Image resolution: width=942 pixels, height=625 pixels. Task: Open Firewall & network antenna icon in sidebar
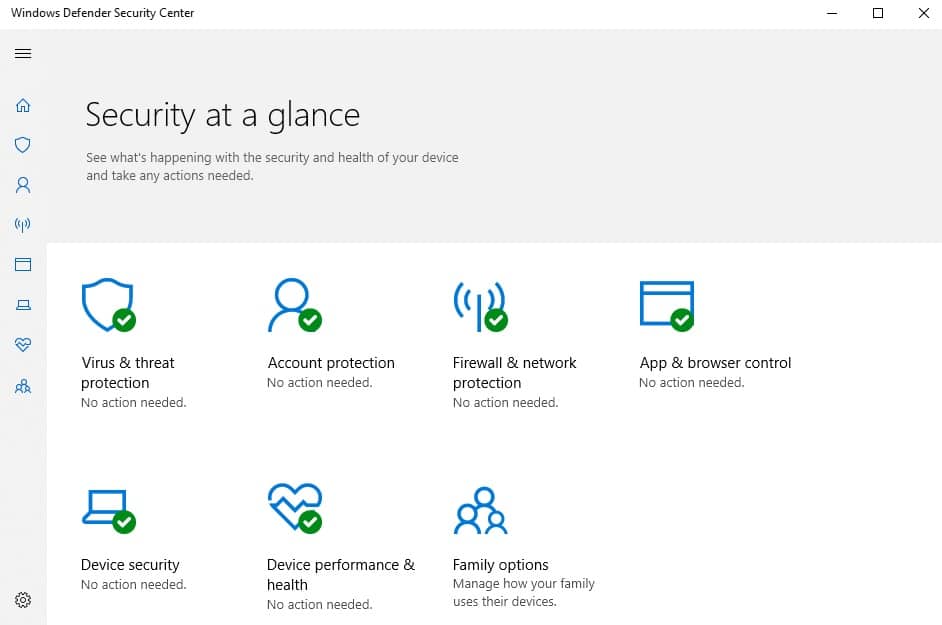pos(23,225)
